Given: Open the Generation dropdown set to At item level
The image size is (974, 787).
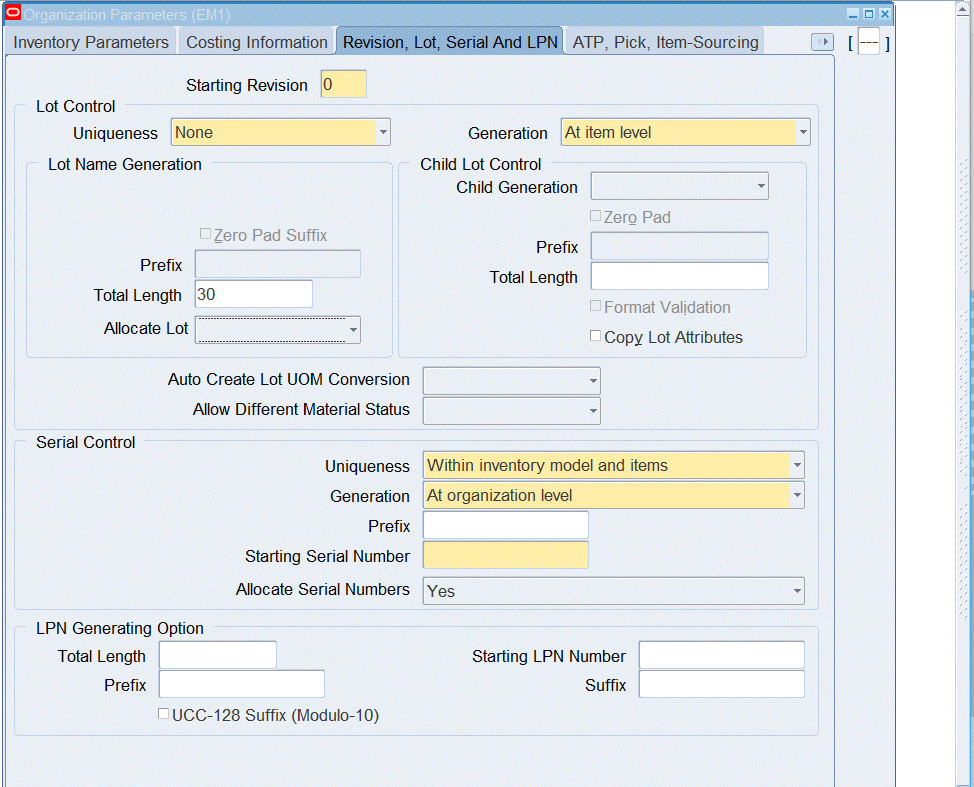Looking at the screenshot, I should pos(801,131).
